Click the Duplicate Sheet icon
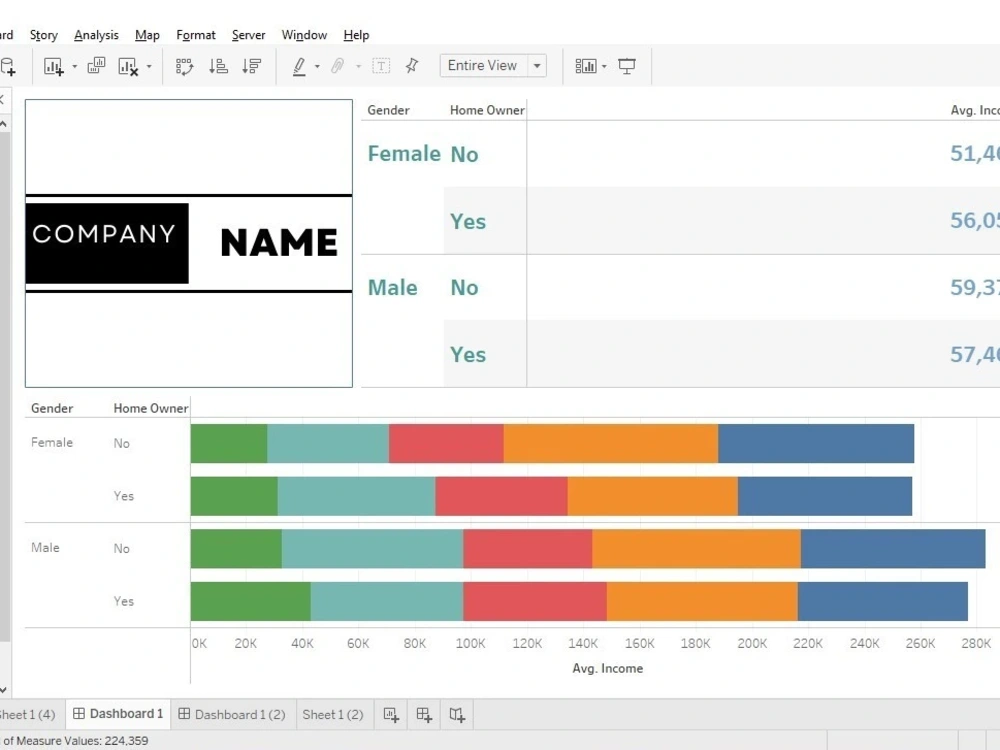Screen dimensions: 1000x750 [96, 65]
